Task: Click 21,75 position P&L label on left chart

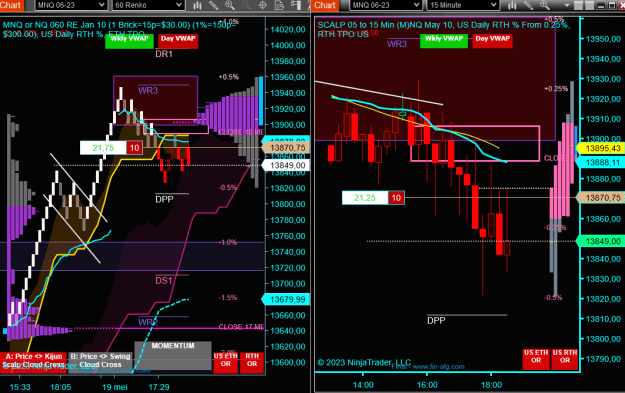Action: (103, 148)
